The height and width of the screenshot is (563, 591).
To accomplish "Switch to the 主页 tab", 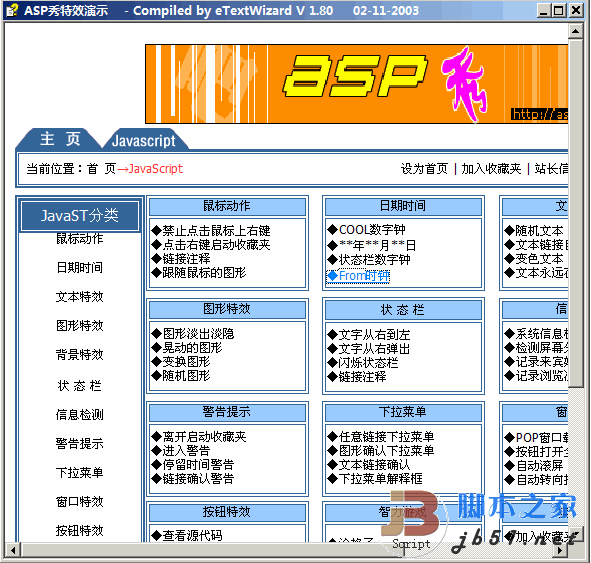I will coord(60,139).
